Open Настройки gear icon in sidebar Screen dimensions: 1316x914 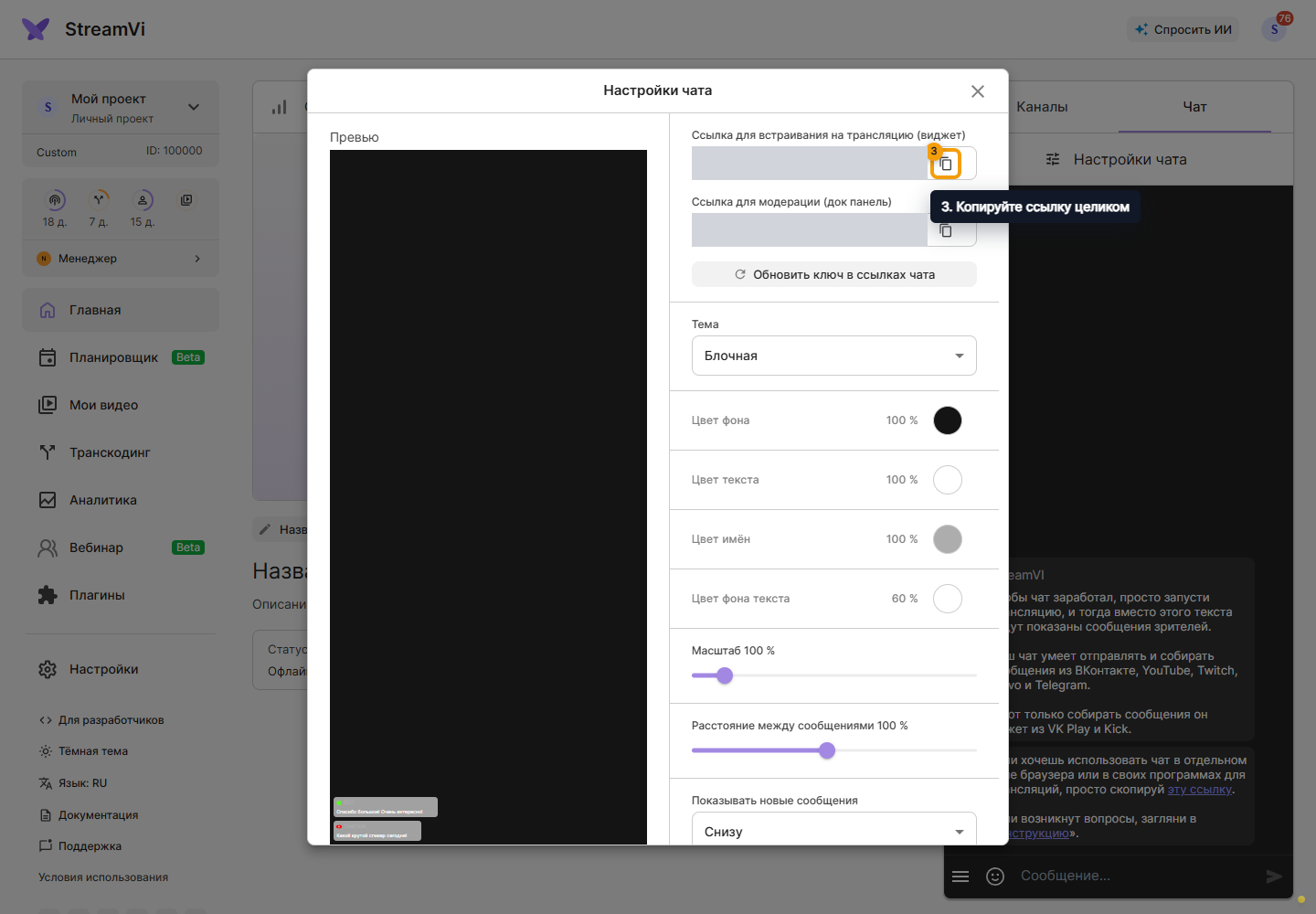point(48,669)
